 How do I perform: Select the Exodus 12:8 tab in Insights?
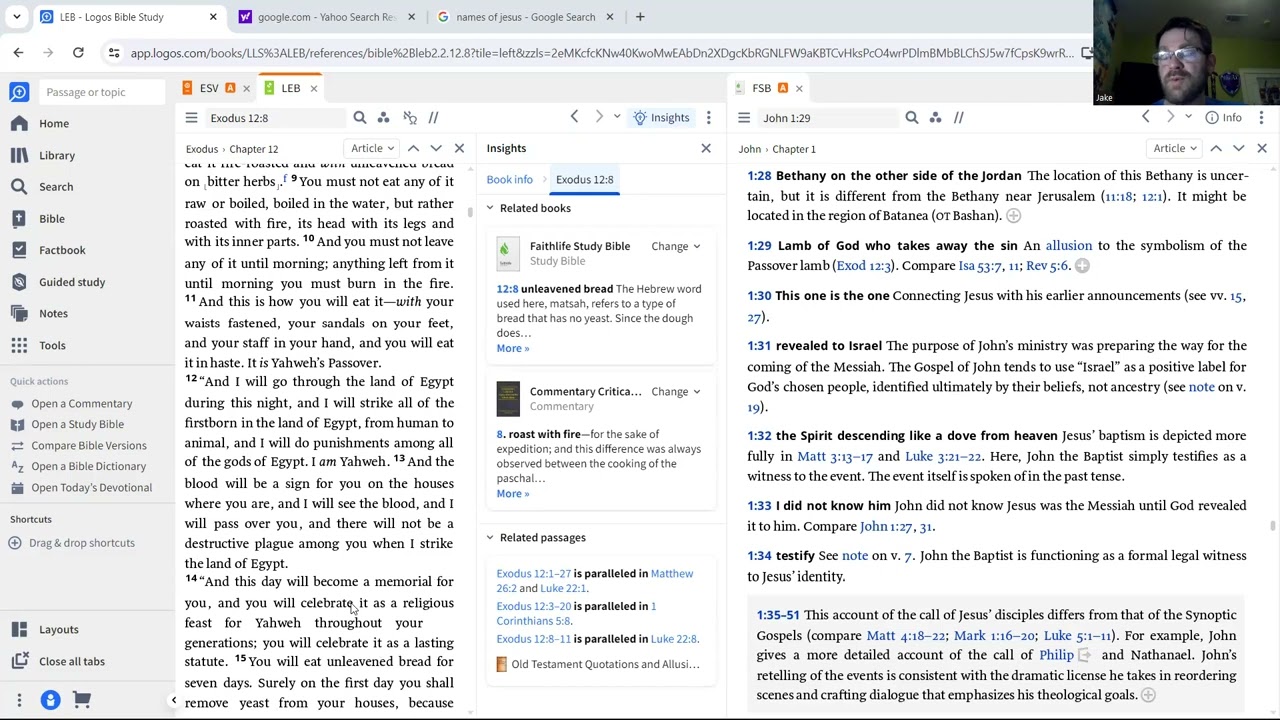585,180
